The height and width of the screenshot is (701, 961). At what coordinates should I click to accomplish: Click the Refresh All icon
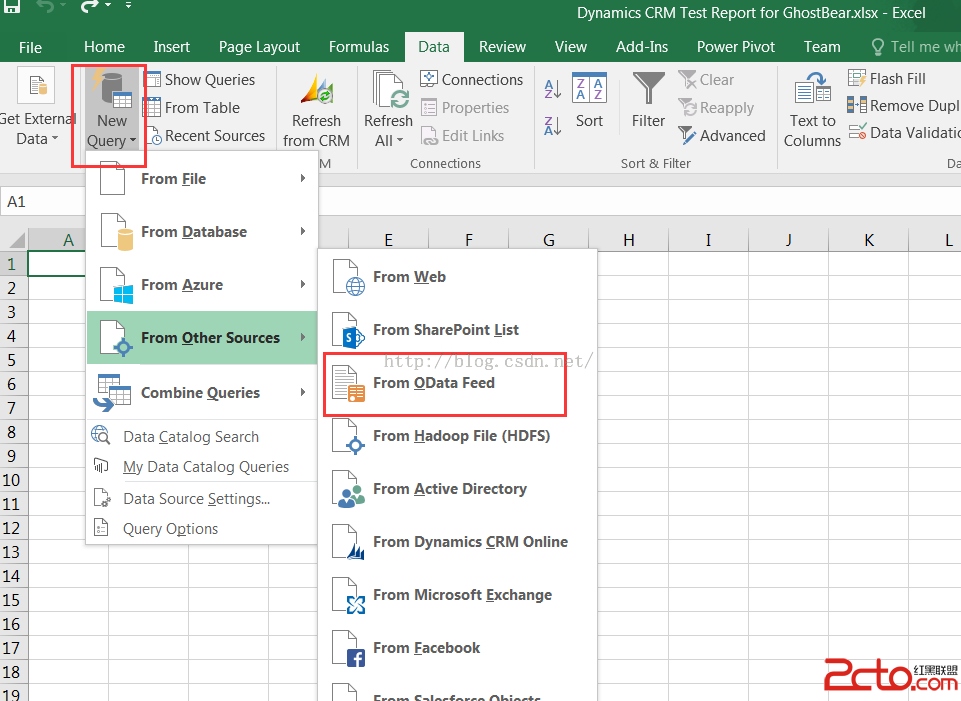click(x=391, y=90)
